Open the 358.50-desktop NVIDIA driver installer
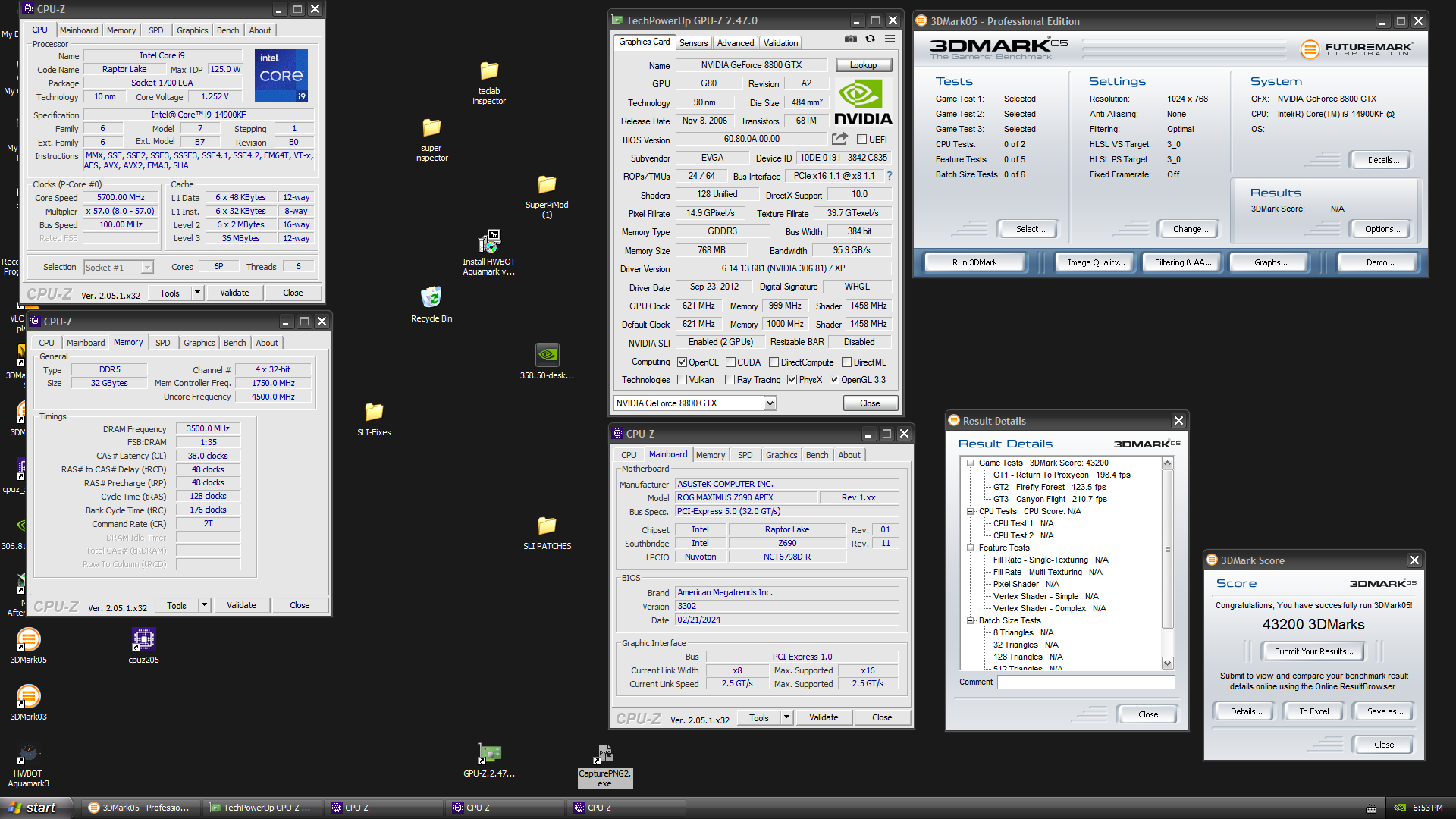The image size is (1456, 819). 547,362
